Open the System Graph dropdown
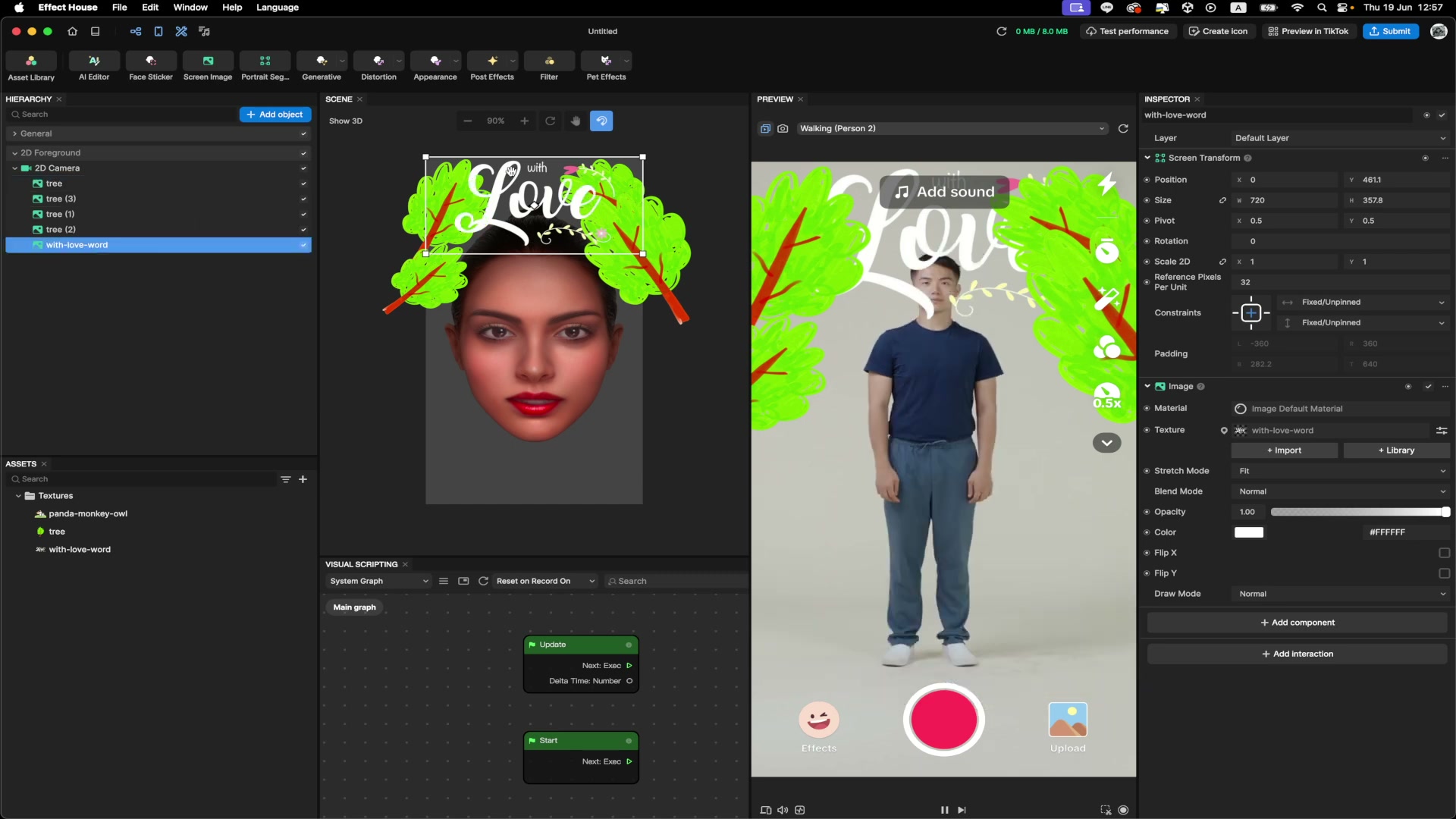 [x=378, y=581]
